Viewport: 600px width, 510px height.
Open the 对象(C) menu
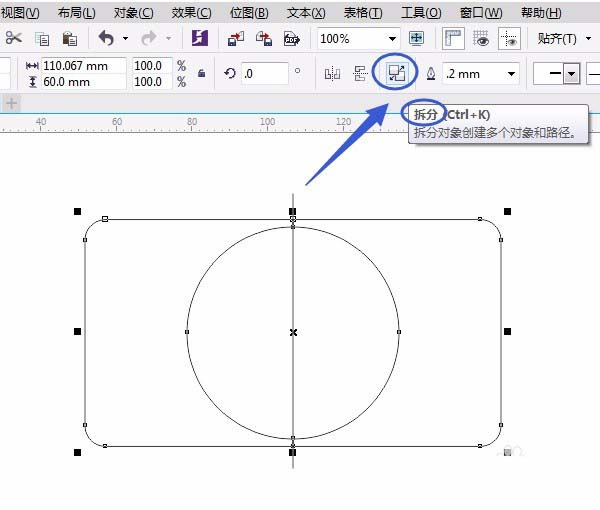tap(134, 13)
